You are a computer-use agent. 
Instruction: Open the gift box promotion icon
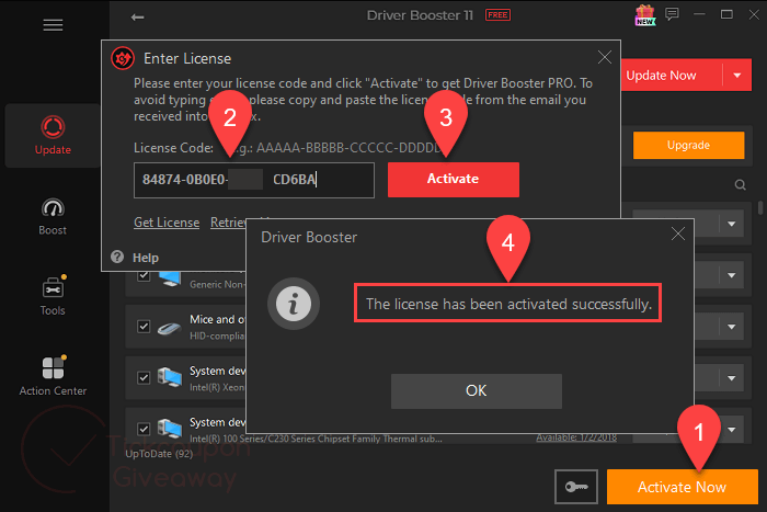point(644,15)
